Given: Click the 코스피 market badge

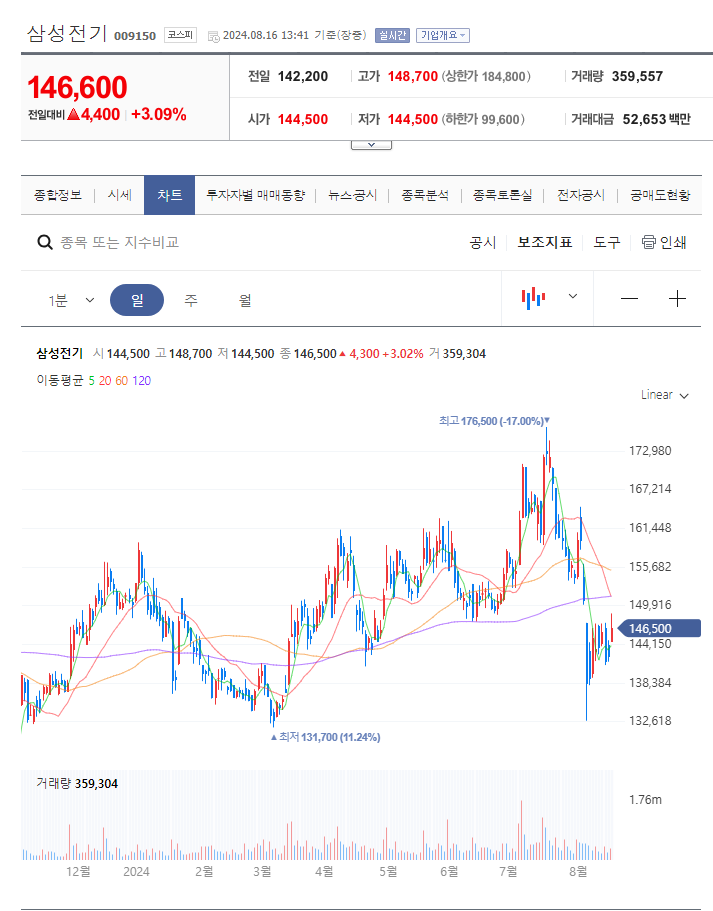Looking at the screenshot, I should click(x=180, y=35).
